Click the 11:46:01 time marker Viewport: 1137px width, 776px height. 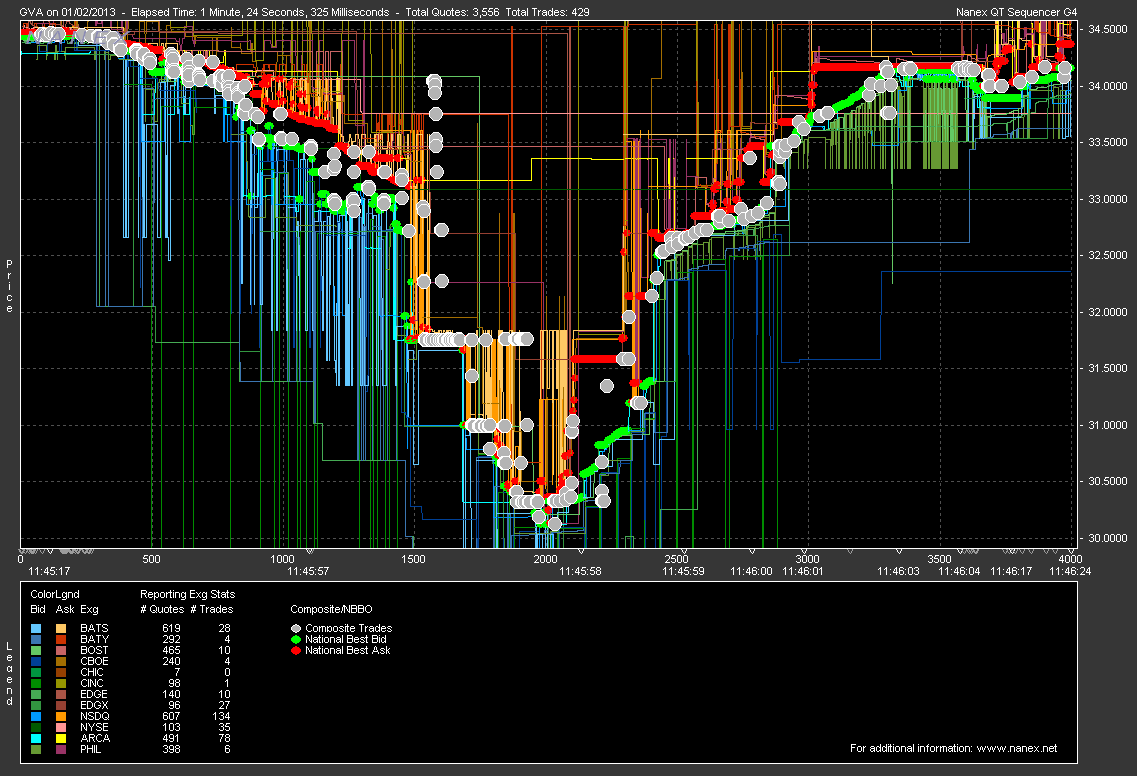click(803, 571)
